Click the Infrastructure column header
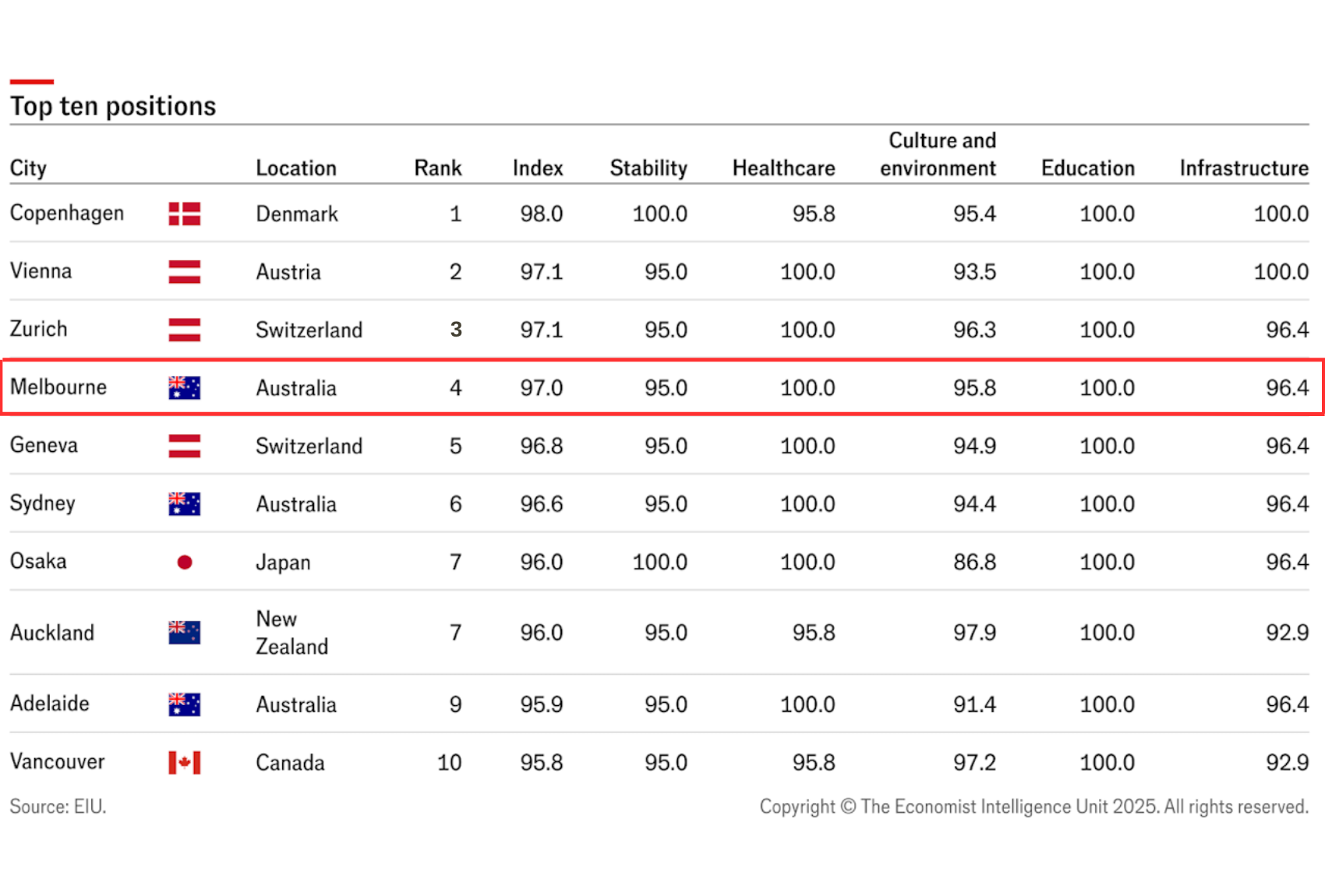The width and height of the screenshot is (1325, 896). point(1243,168)
